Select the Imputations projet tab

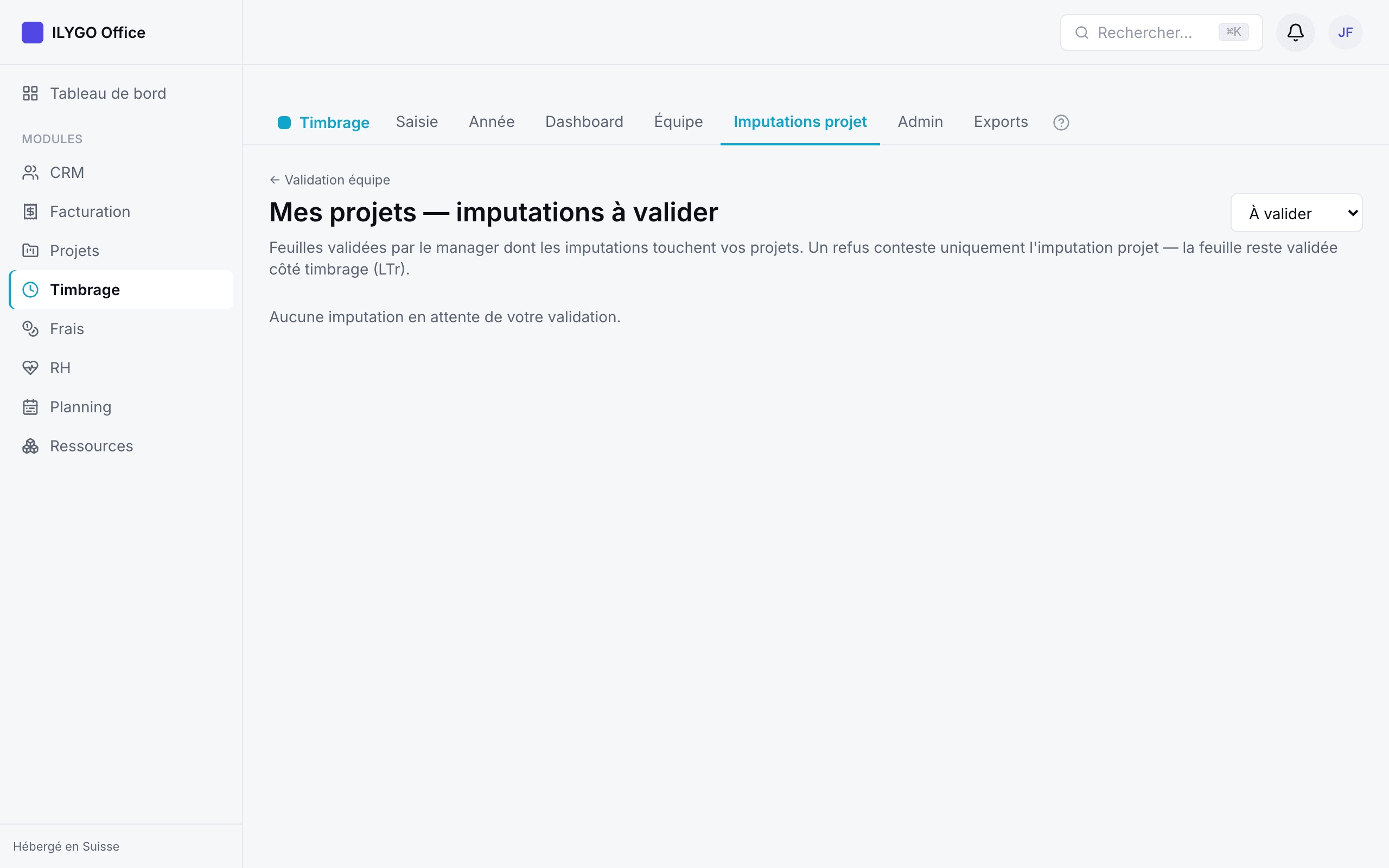[800, 122]
